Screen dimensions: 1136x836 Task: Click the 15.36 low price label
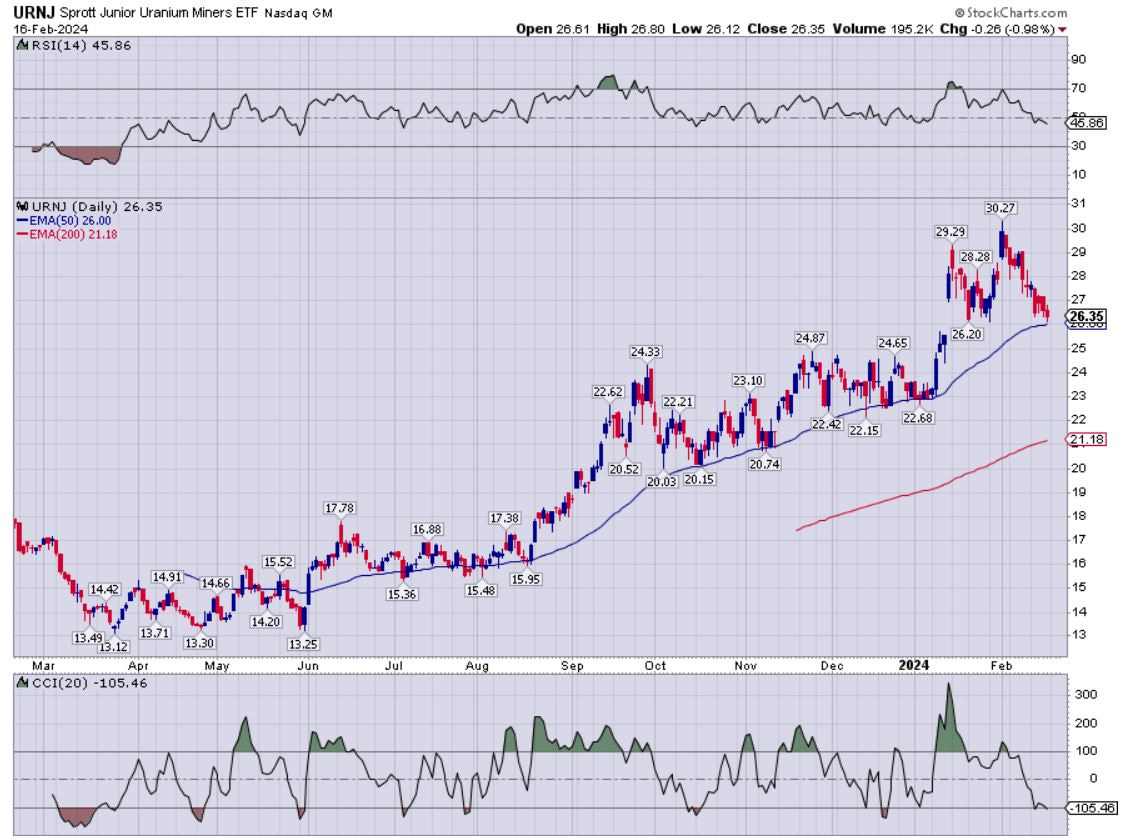click(x=401, y=594)
